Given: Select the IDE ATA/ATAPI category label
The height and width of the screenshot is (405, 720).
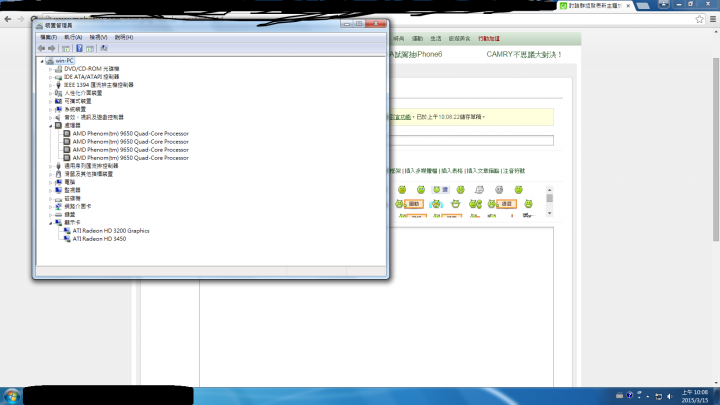Looking at the screenshot, I should click(91, 77).
